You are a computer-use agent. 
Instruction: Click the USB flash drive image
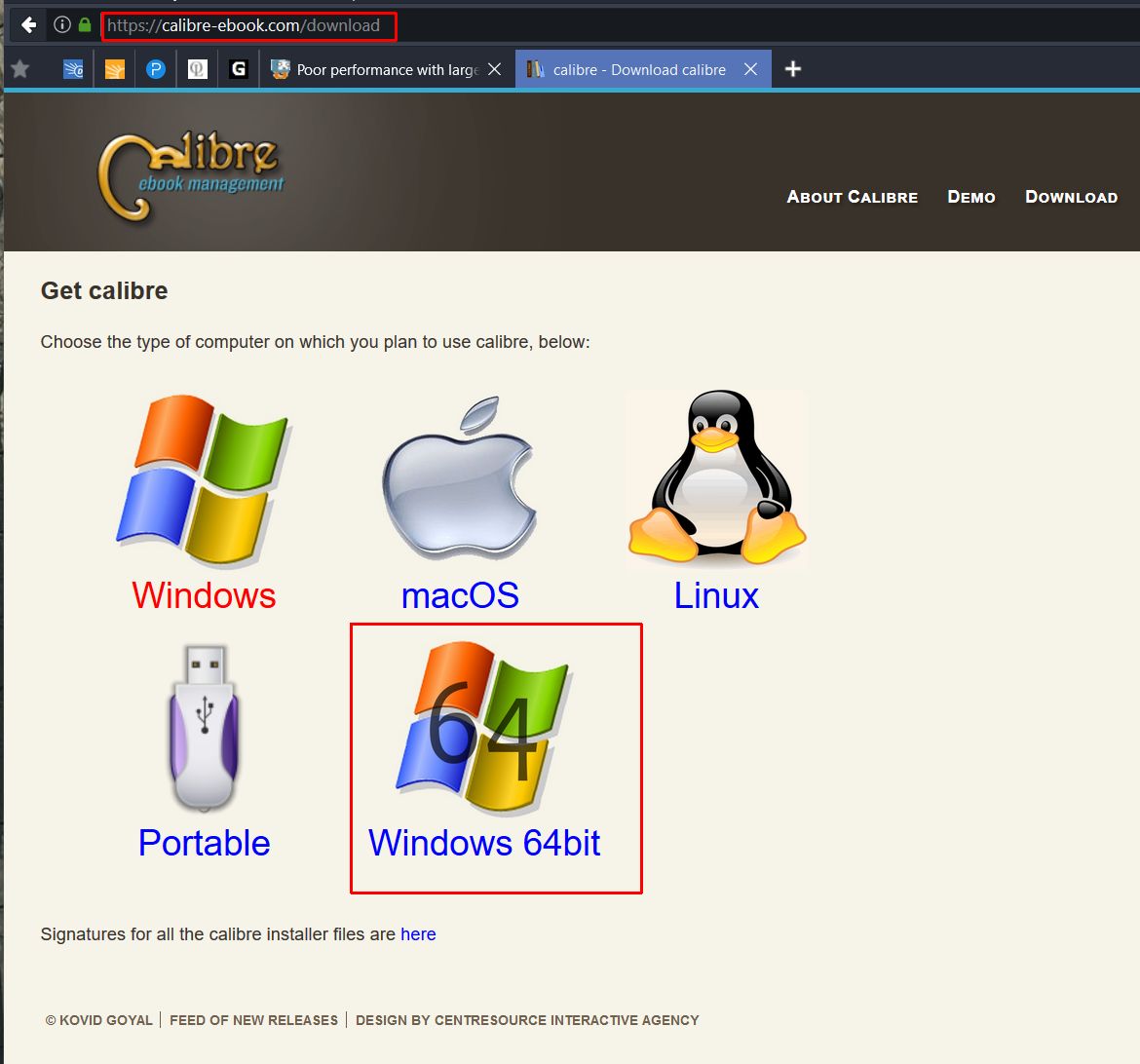[x=205, y=728]
